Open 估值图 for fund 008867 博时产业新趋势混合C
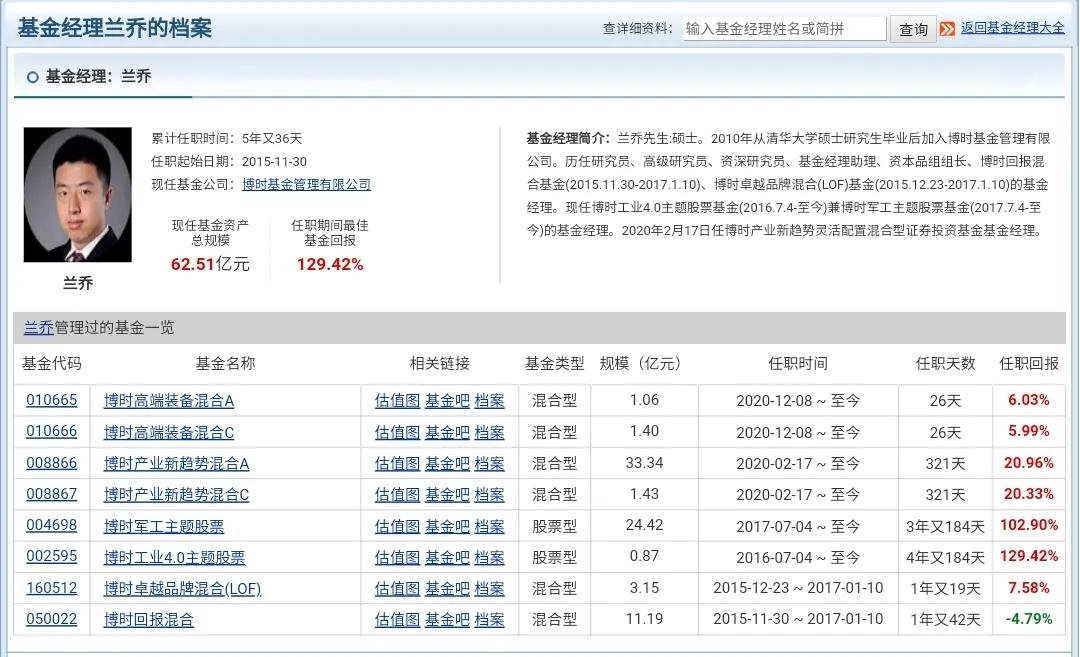Screen dimensions: 1080x657 (395, 495)
